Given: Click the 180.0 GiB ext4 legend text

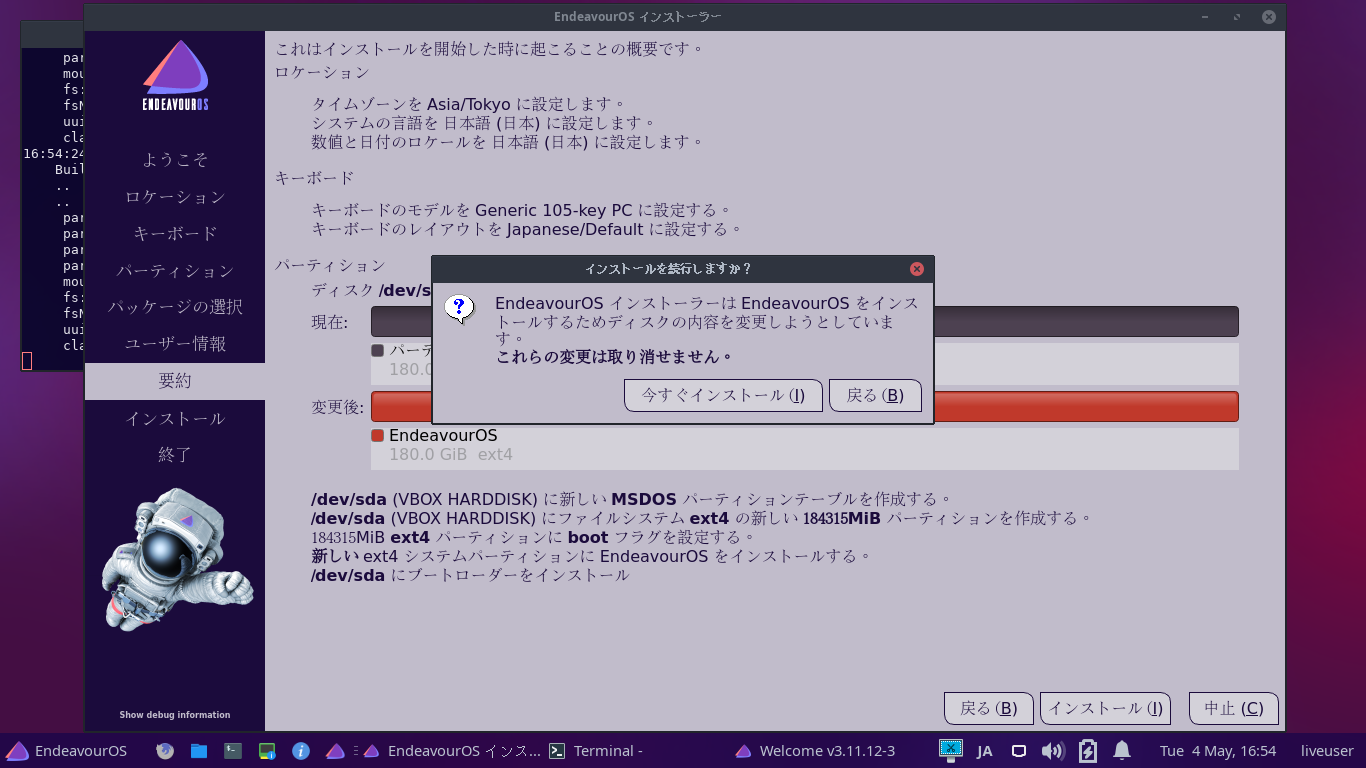Looking at the screenshot, I should [x=451, y=455].
